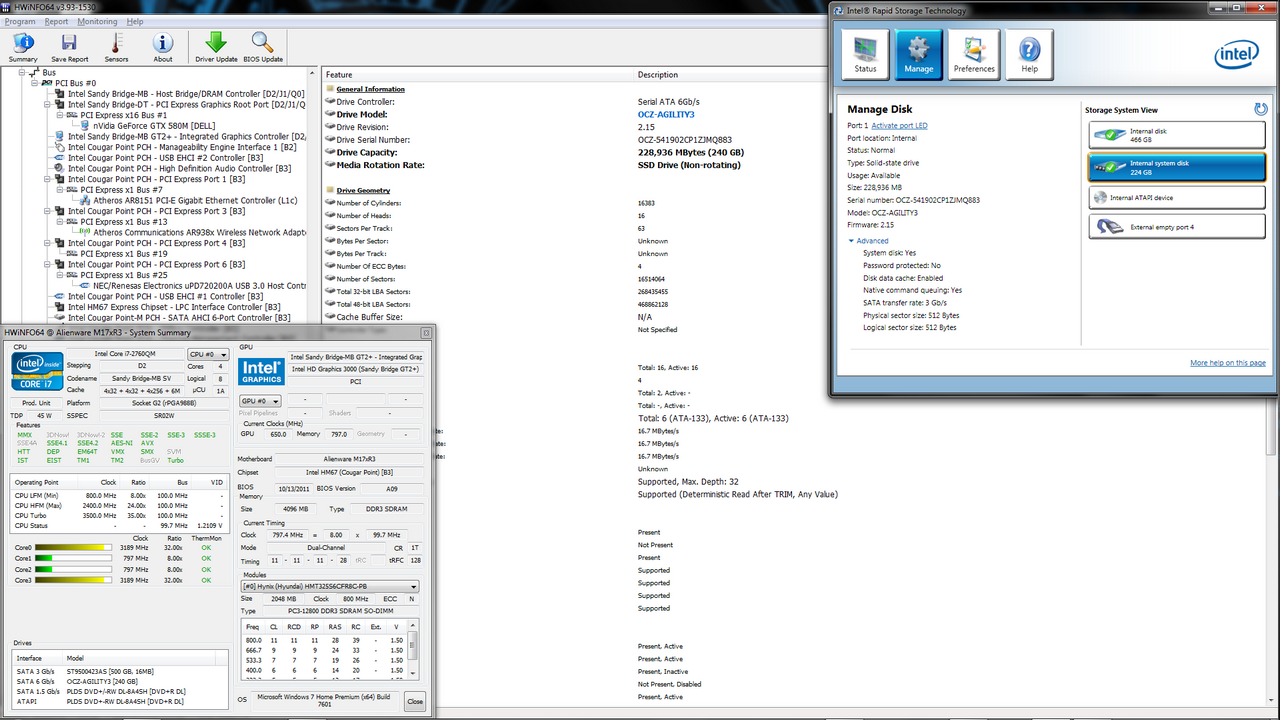Collapse PCI Express Port 1 node
The image size is (1280, 720).
[x=47, y=179]
